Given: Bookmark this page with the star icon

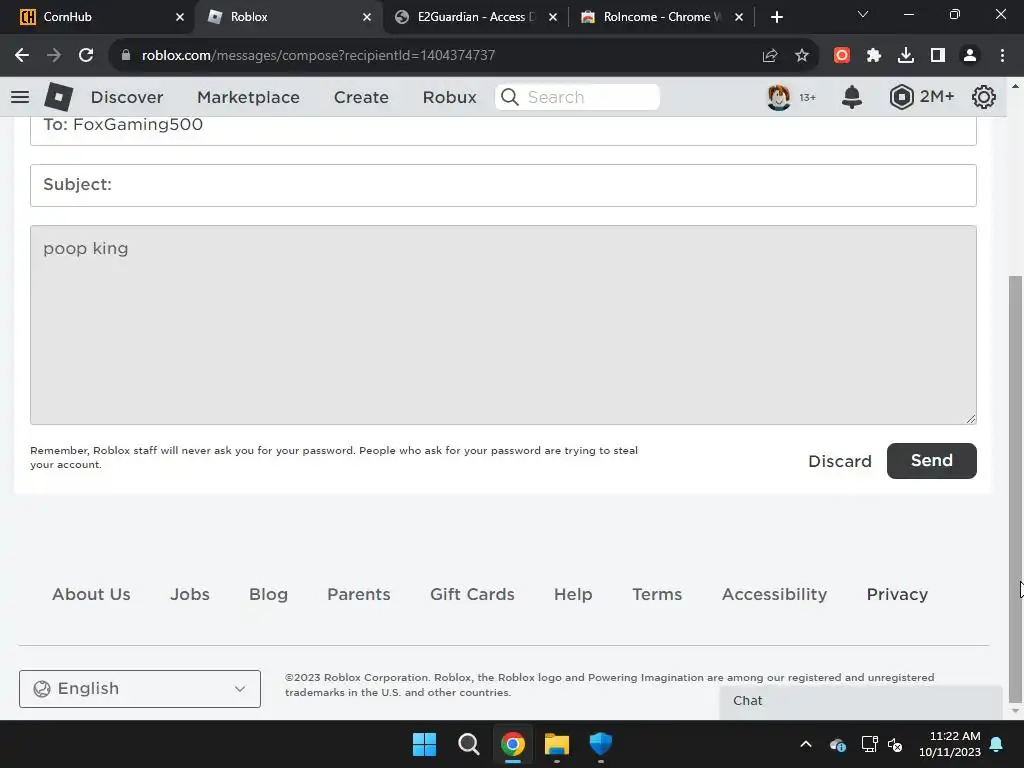Looking at the screenshot, I should 802,56.
